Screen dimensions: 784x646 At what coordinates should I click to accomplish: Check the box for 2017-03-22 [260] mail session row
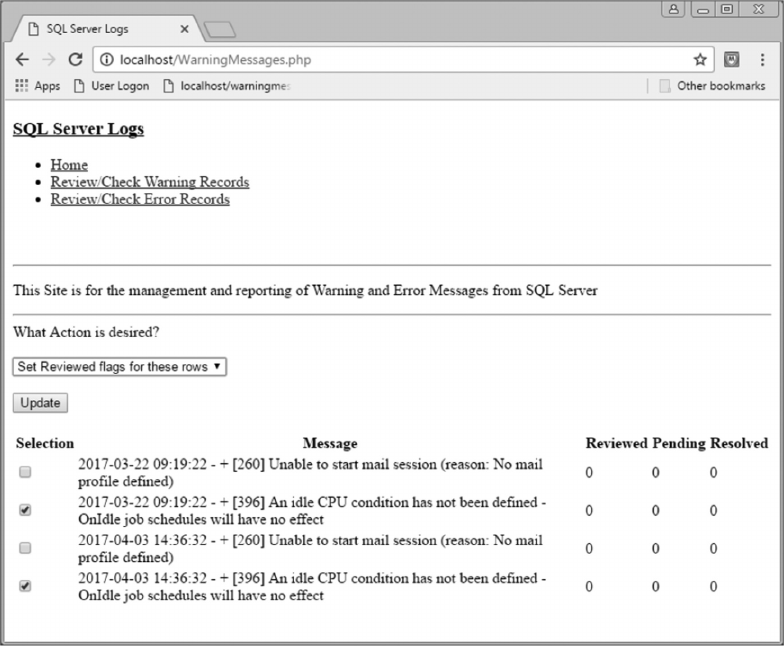[x=25, y=472]
